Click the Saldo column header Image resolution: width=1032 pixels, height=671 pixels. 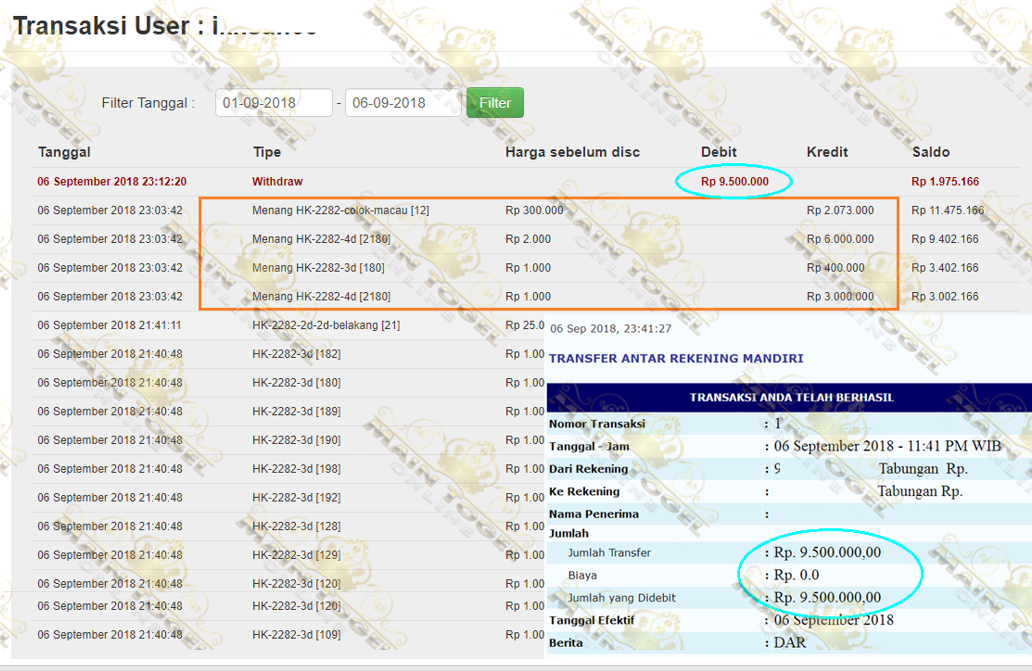930,152
